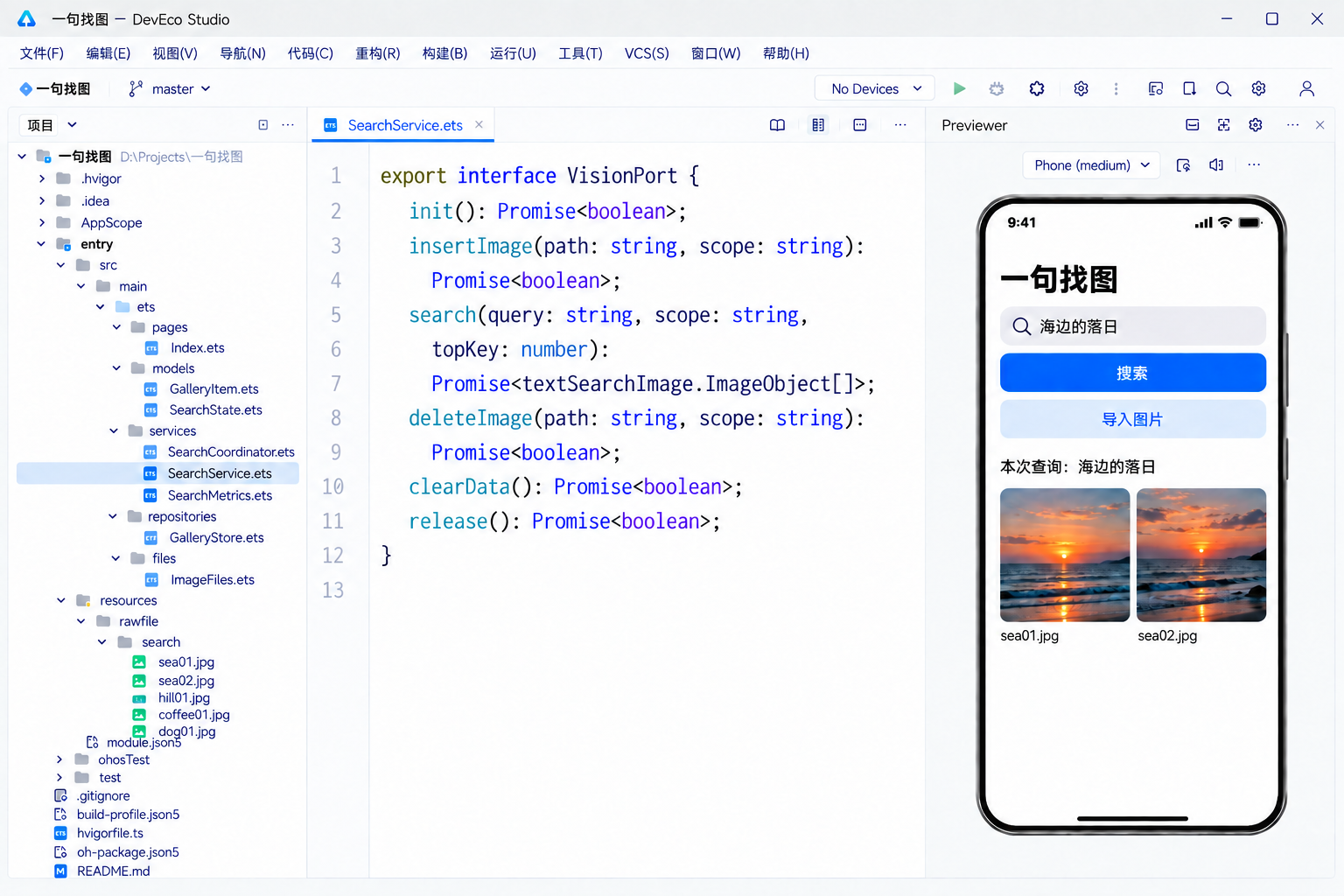Click rotate/multi-device icon beside Phone dropdown

(x=1183, y=164)
